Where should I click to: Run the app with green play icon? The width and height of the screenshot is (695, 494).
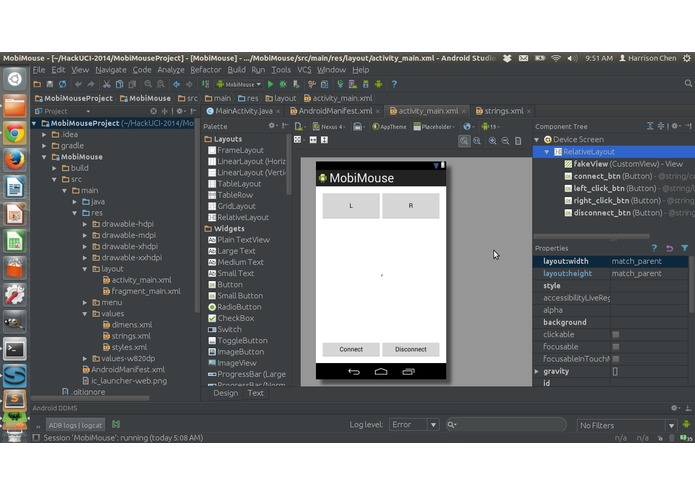(x=270, y=84)
